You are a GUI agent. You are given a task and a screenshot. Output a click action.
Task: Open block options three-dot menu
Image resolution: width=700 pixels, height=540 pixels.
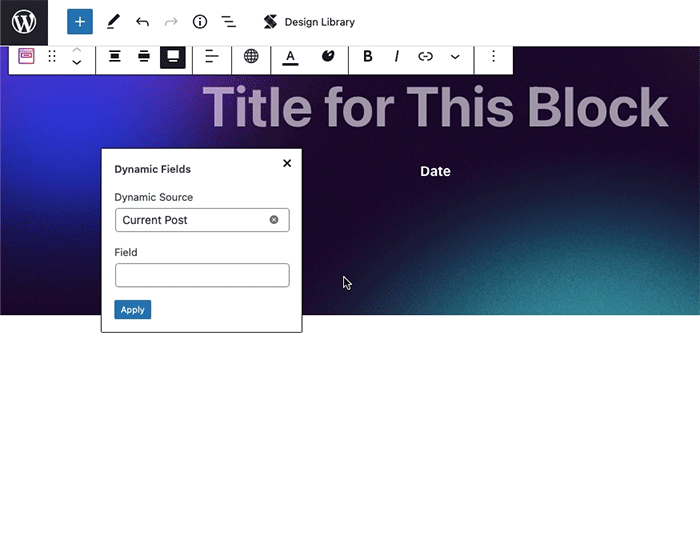[x=493, y=56]
